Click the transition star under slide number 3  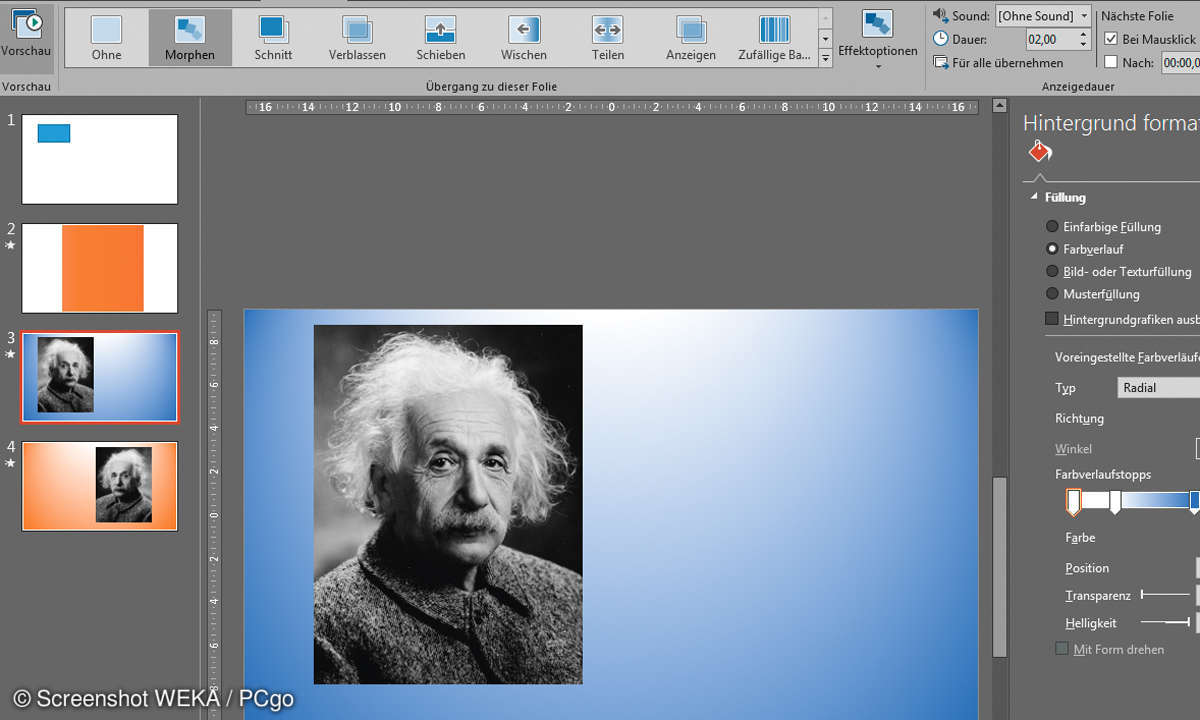pos(11,354)
